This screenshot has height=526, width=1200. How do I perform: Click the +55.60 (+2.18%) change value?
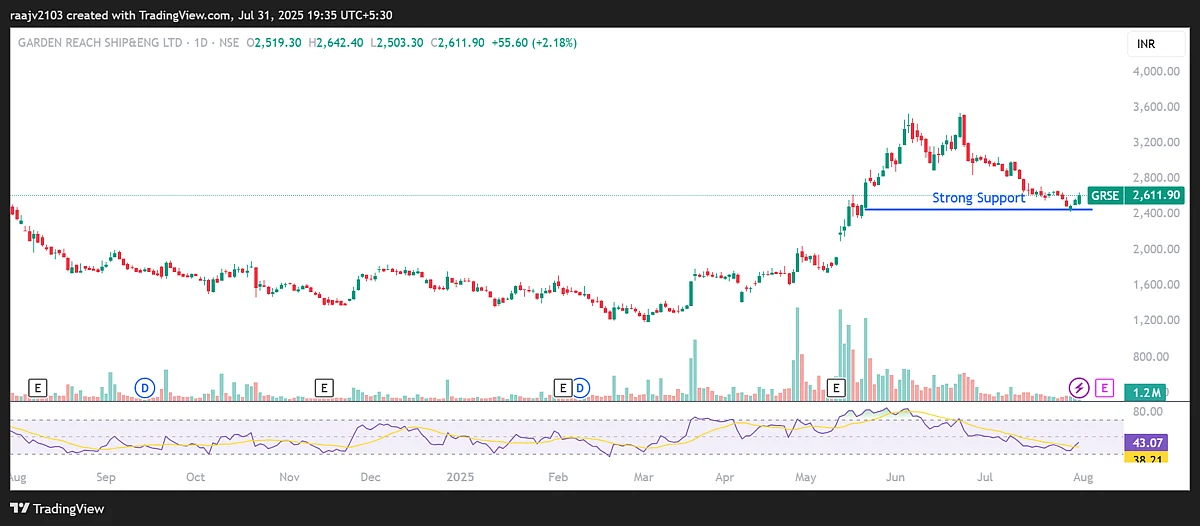[x=534, y=43]
